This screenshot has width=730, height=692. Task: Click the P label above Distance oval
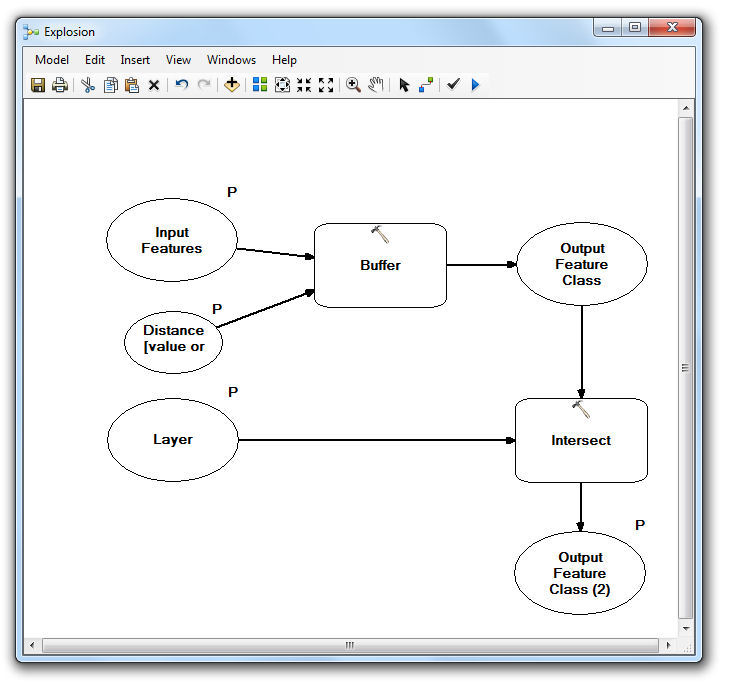click(x=217, y=309)
